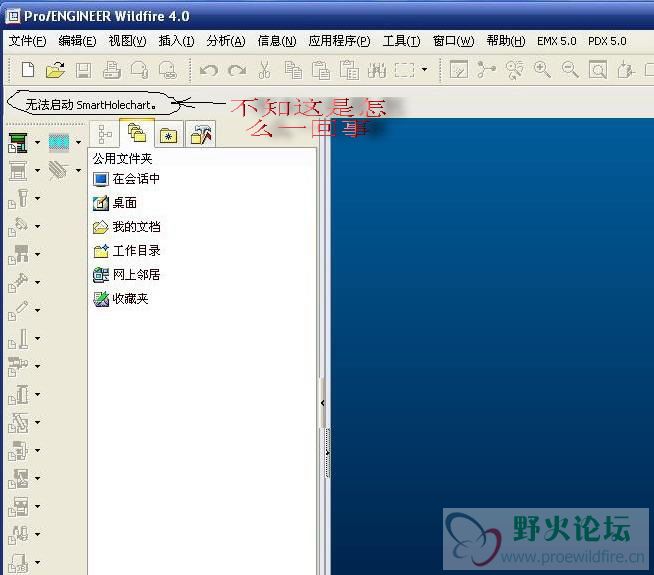This screenshot has height=575, width=654.
Task: Open the 工具(T) Tools menu
Action: coord(402,41)
